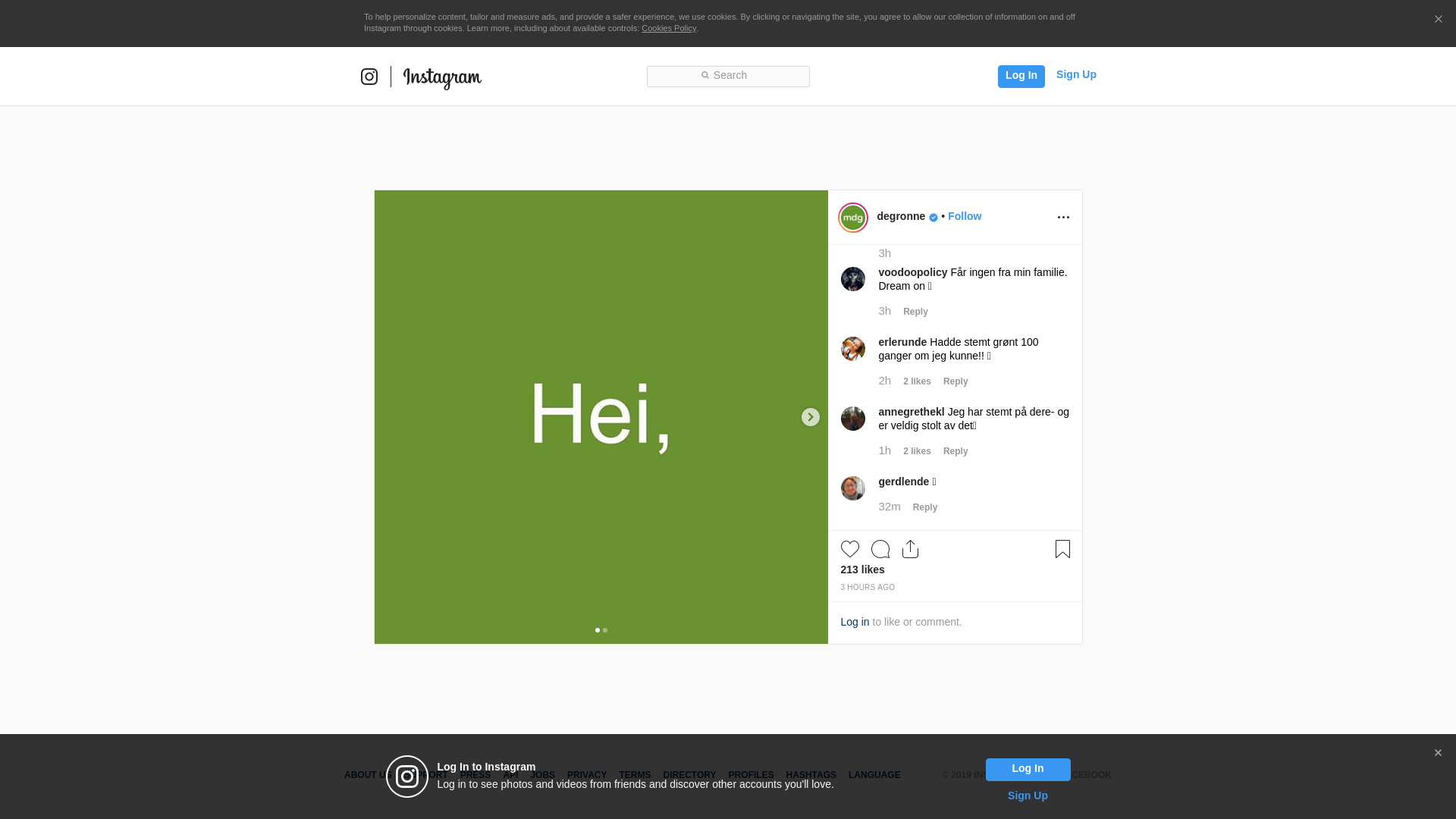Image resolution: width=1456 pixels, height=819 pixels.
Task: View 2 likes on annegrethekl's comment
Action: pyautogui.click(x=917, y=451)
